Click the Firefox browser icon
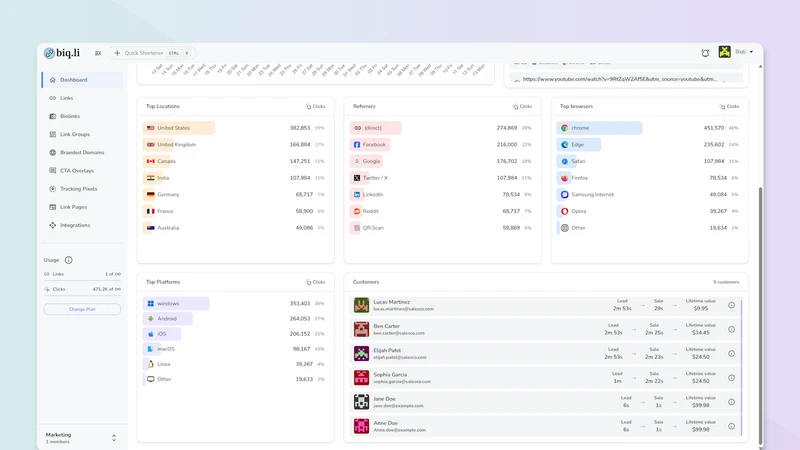 click(x=565, y=178)
